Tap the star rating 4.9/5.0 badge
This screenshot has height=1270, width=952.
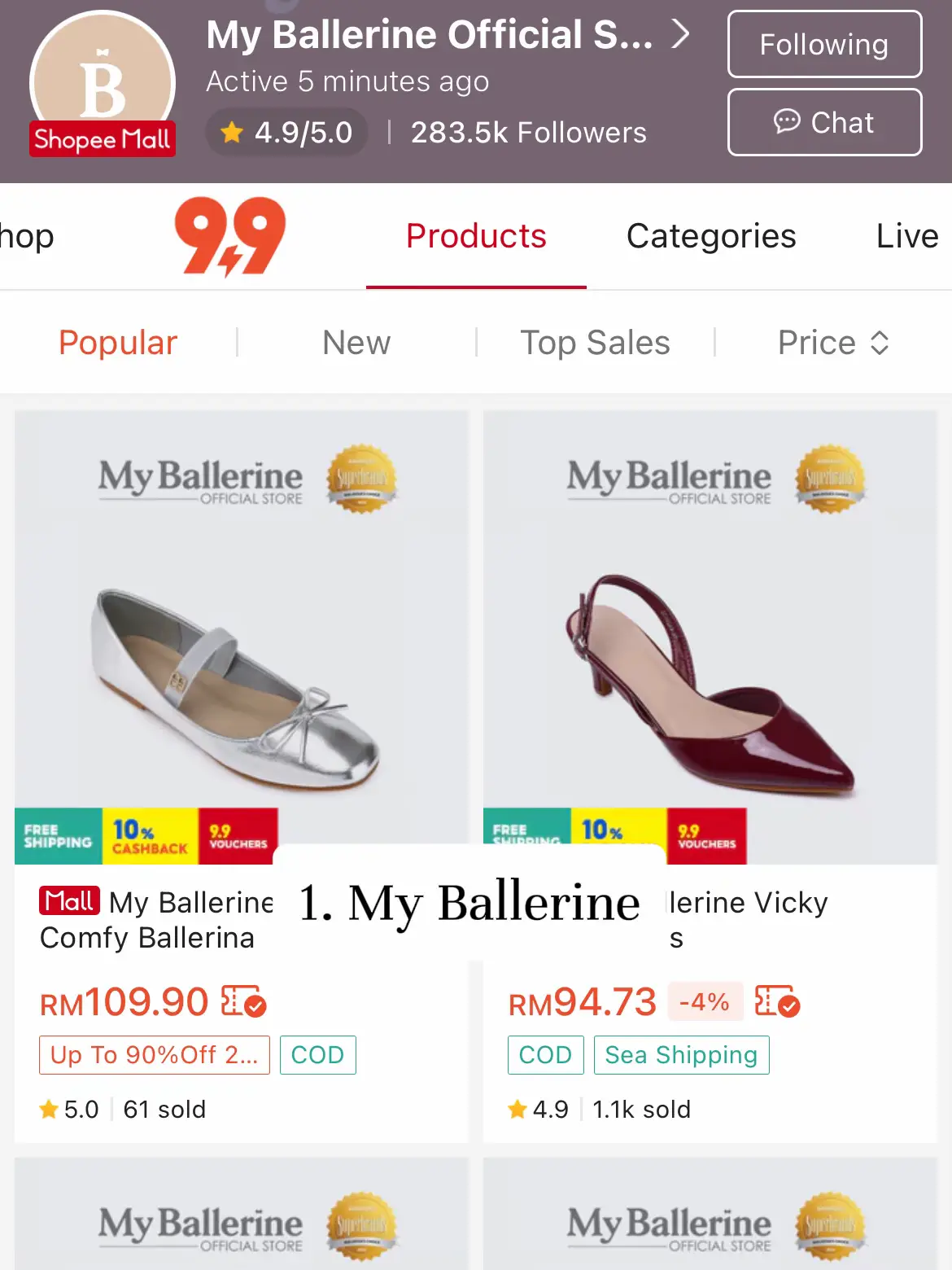tap(287, 132)
